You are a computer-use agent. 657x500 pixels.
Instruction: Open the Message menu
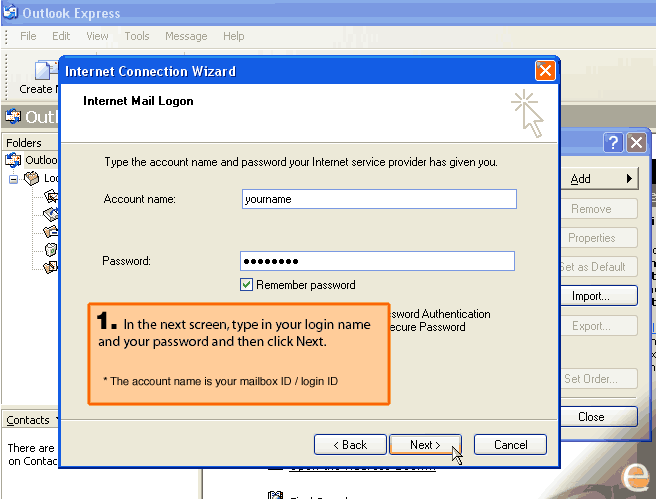(186, 36)
